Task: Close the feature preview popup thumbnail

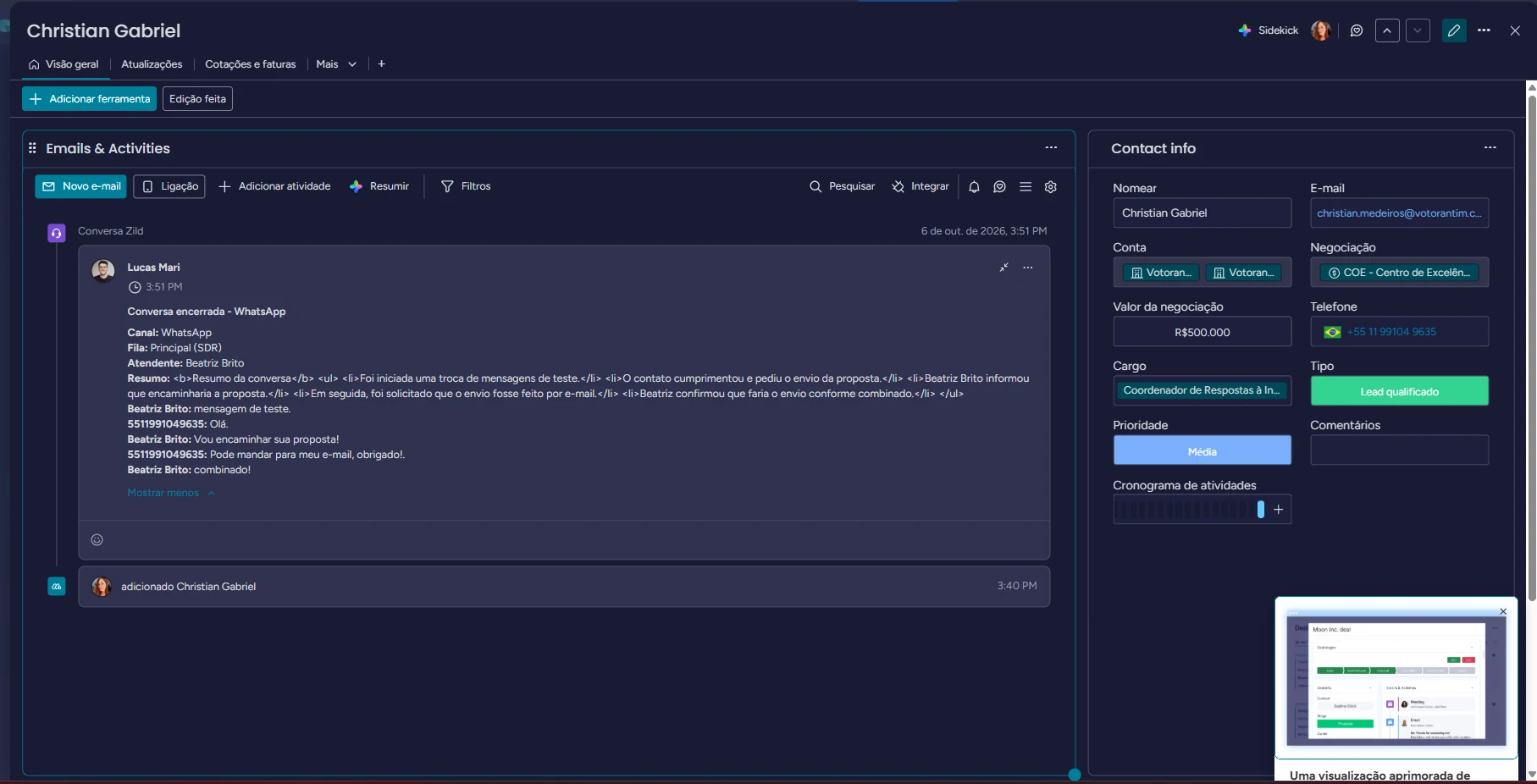Action: point(1503,611)
